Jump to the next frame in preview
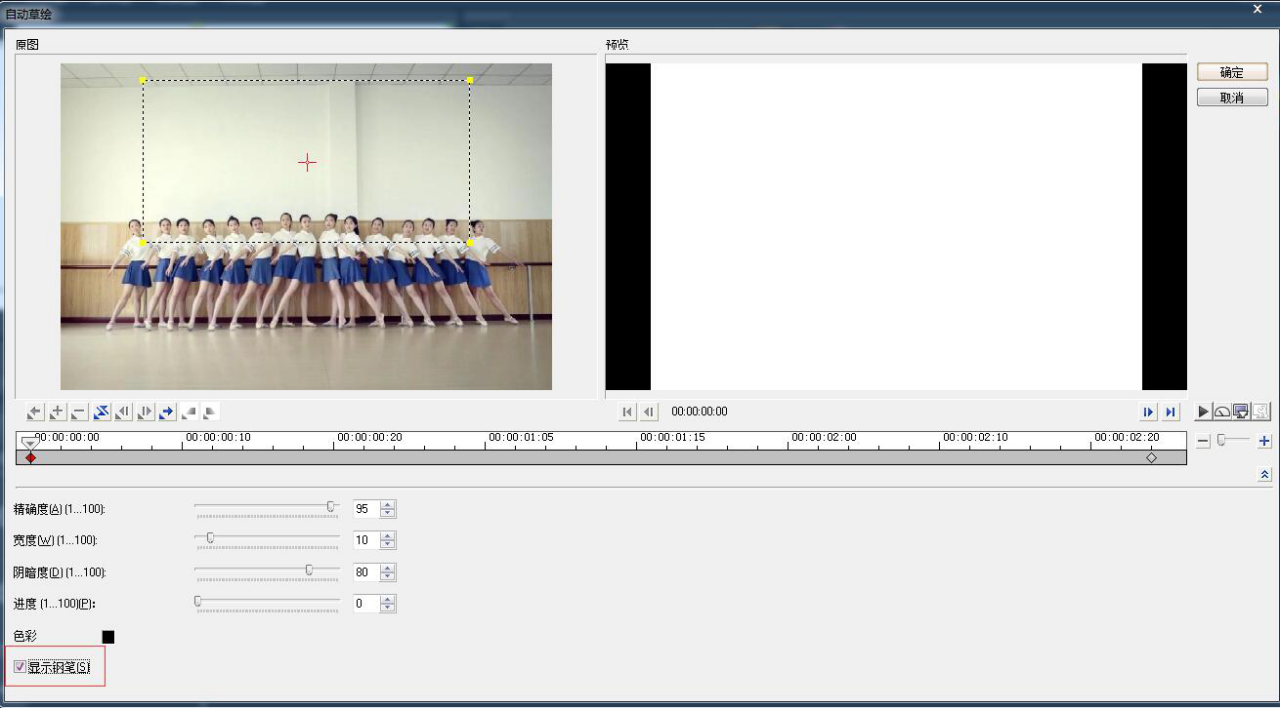 pyautogui.click(x=1148, y=412)
